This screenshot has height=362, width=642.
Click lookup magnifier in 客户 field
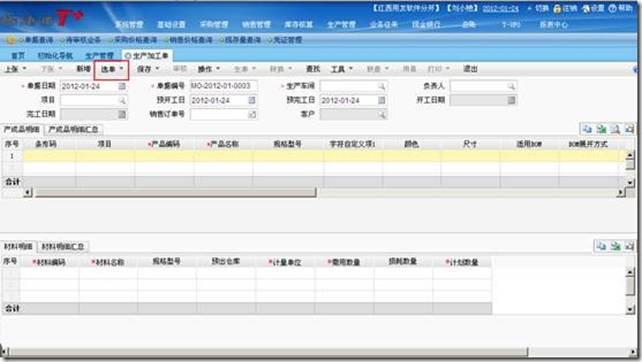coord(382,115)
